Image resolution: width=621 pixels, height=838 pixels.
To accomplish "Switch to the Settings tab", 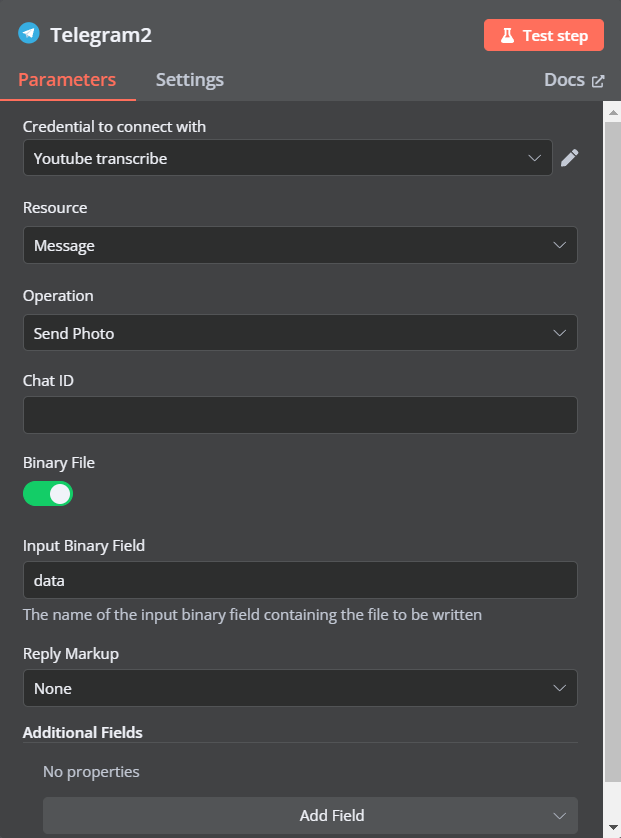I will pyautogui.click(x=190, y=80).
